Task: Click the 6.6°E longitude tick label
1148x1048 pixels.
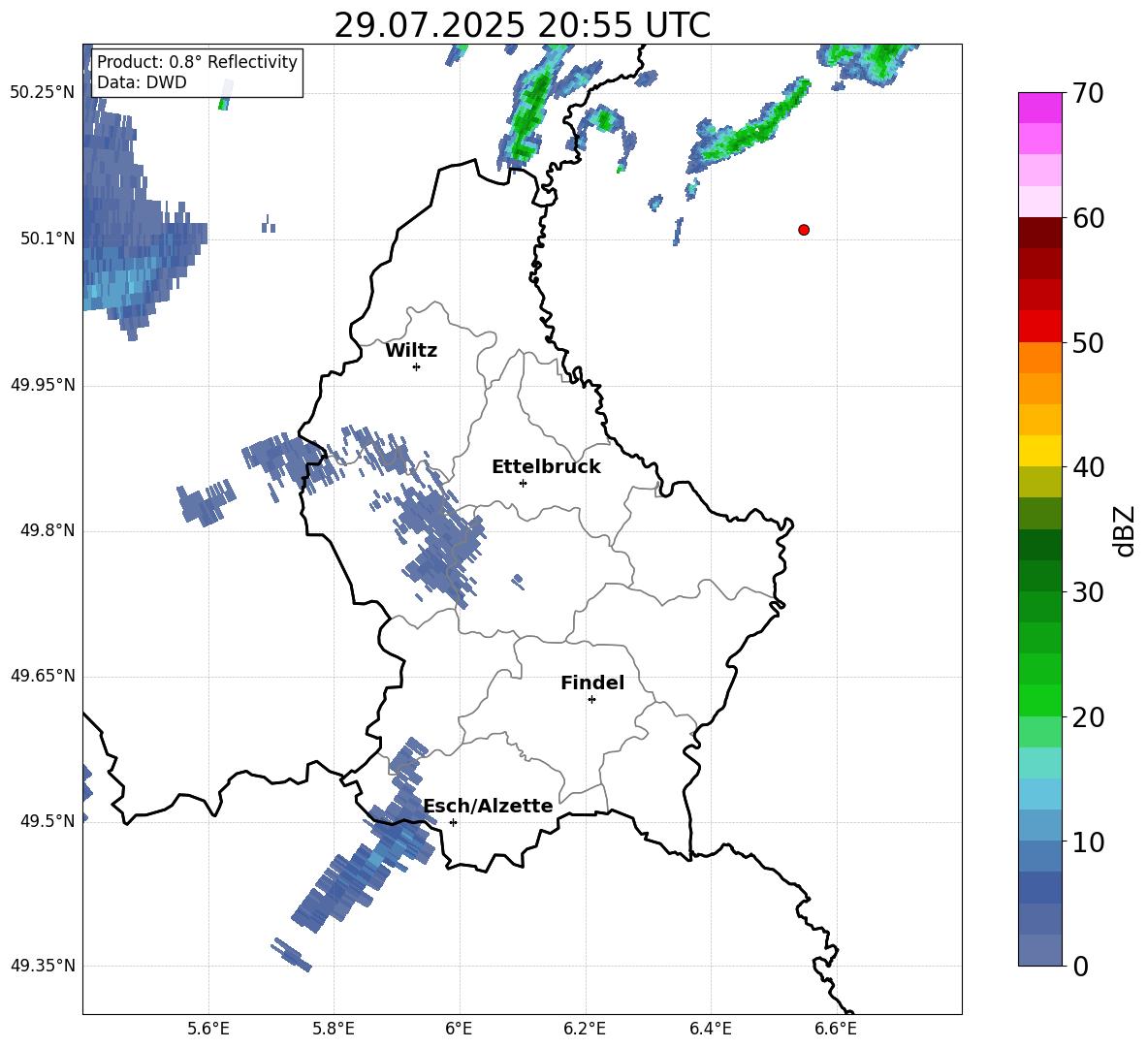Action: click(x=836, y=1029)
